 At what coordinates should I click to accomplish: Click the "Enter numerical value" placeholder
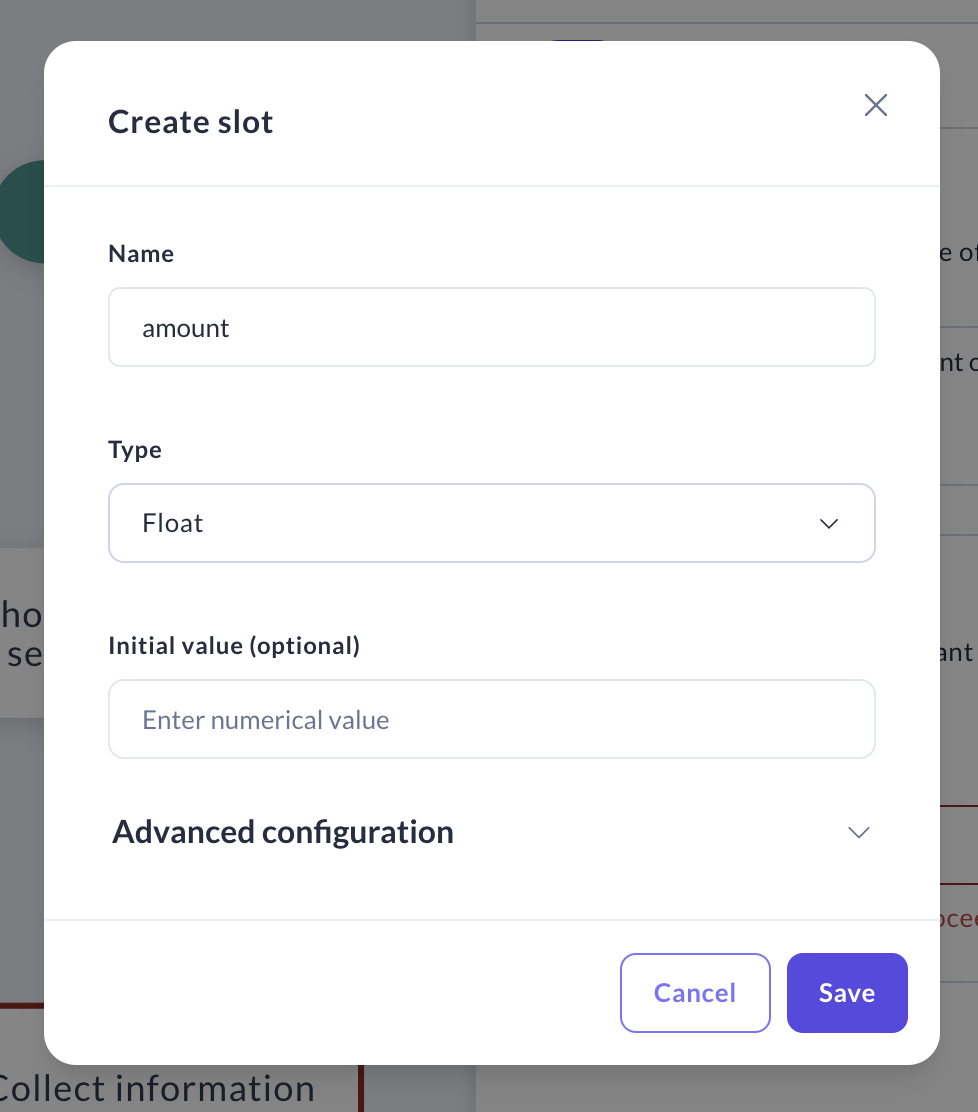coord(266,720)
